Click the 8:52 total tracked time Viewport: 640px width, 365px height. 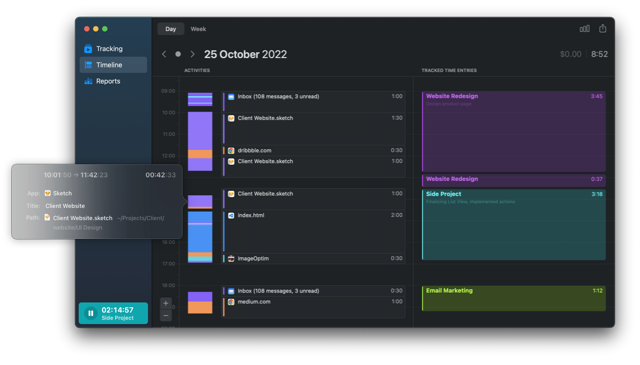point(599,54)
